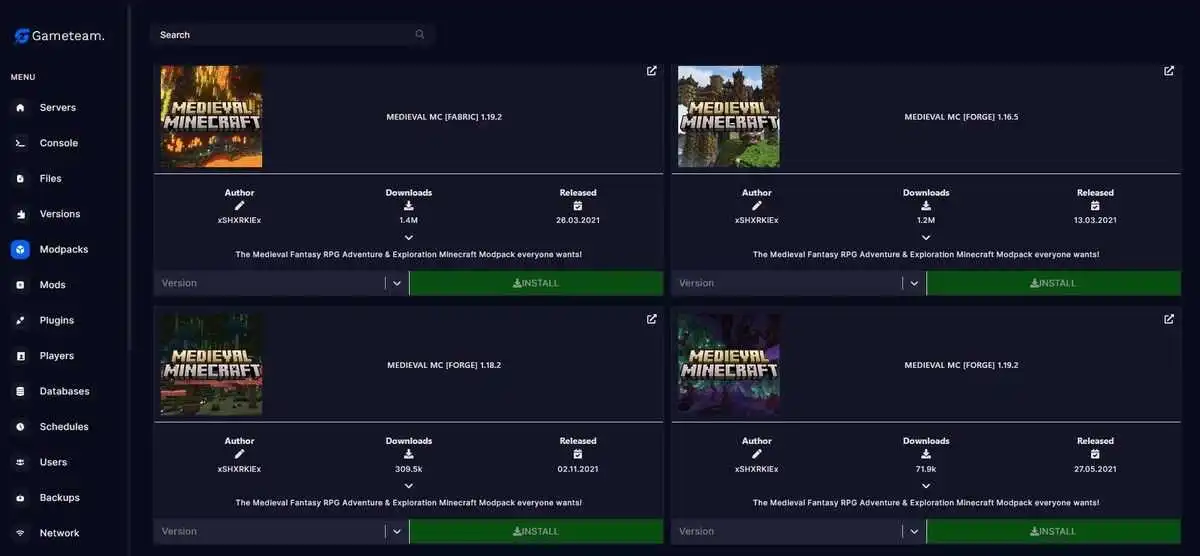
Task: Click the Network wifi icon in sidebar
Action: (20, 533)
